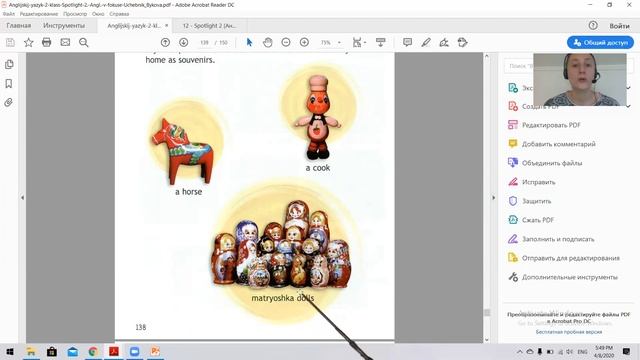
Task: Open Дополнительные инструменты
Action: 569,277
